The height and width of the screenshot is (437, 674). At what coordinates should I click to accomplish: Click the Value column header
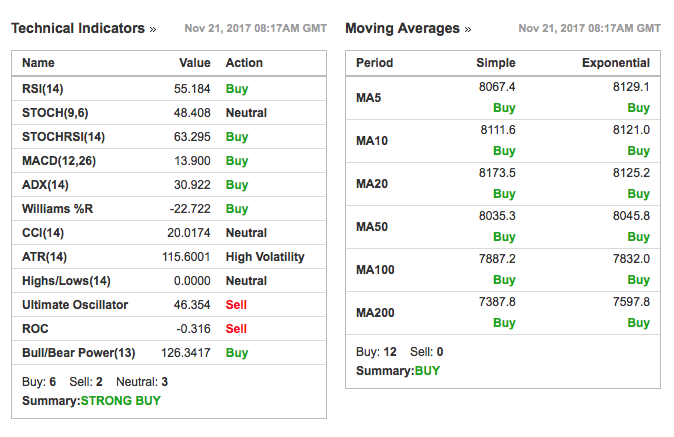coord(194,63)
